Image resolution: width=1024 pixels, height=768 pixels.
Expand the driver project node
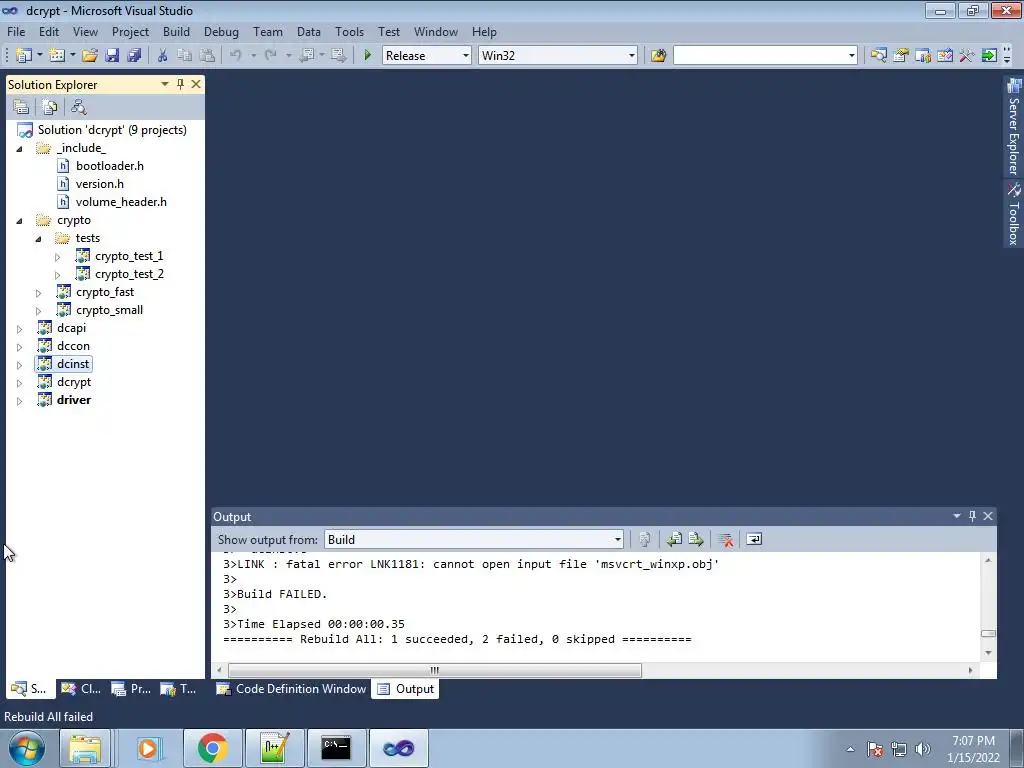[x=20, y=400]
